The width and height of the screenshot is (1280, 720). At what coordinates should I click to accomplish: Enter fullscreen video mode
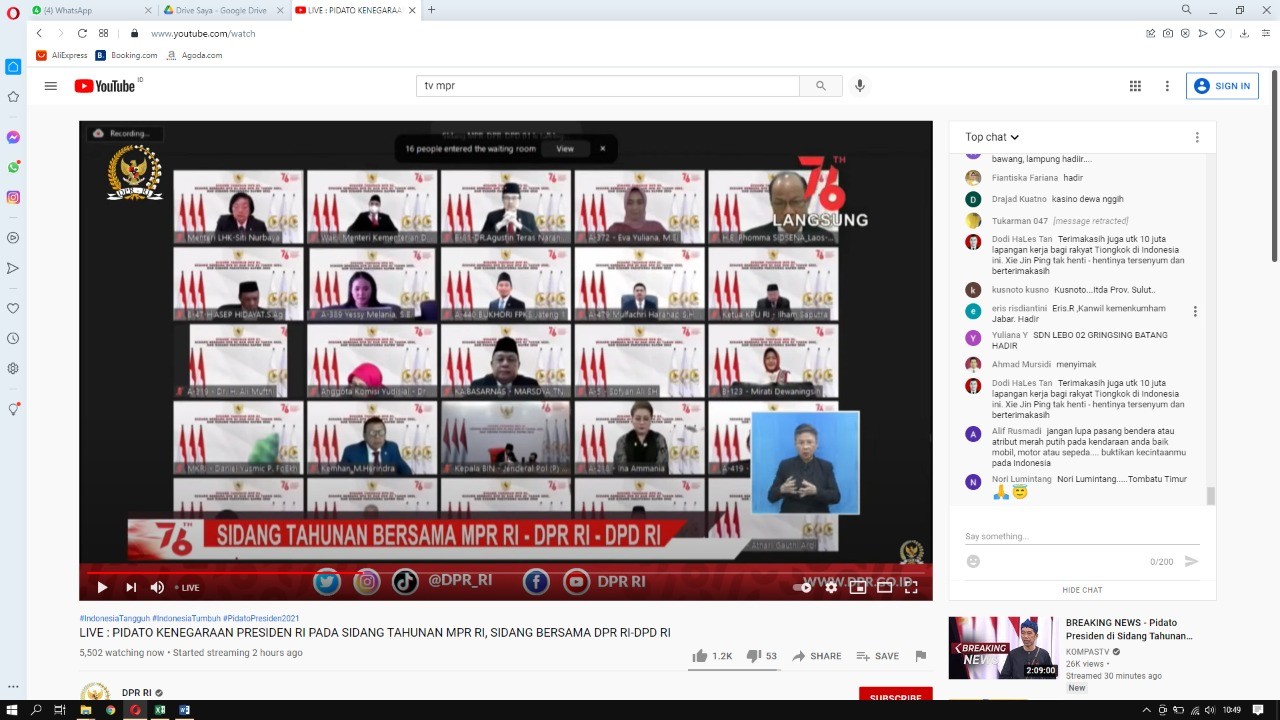coord(911,587)
